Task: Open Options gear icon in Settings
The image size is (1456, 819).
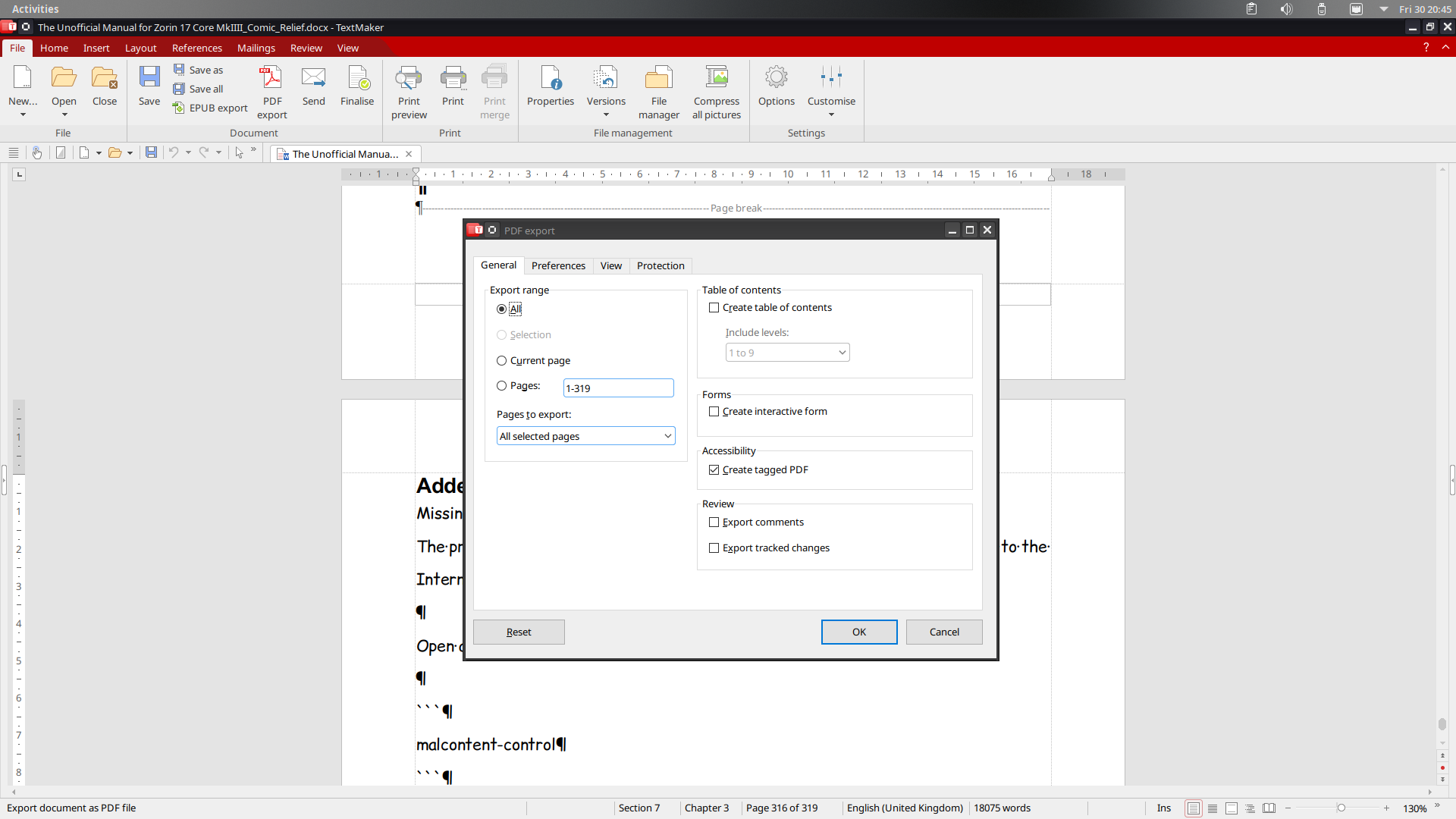Action: point(777,78)
